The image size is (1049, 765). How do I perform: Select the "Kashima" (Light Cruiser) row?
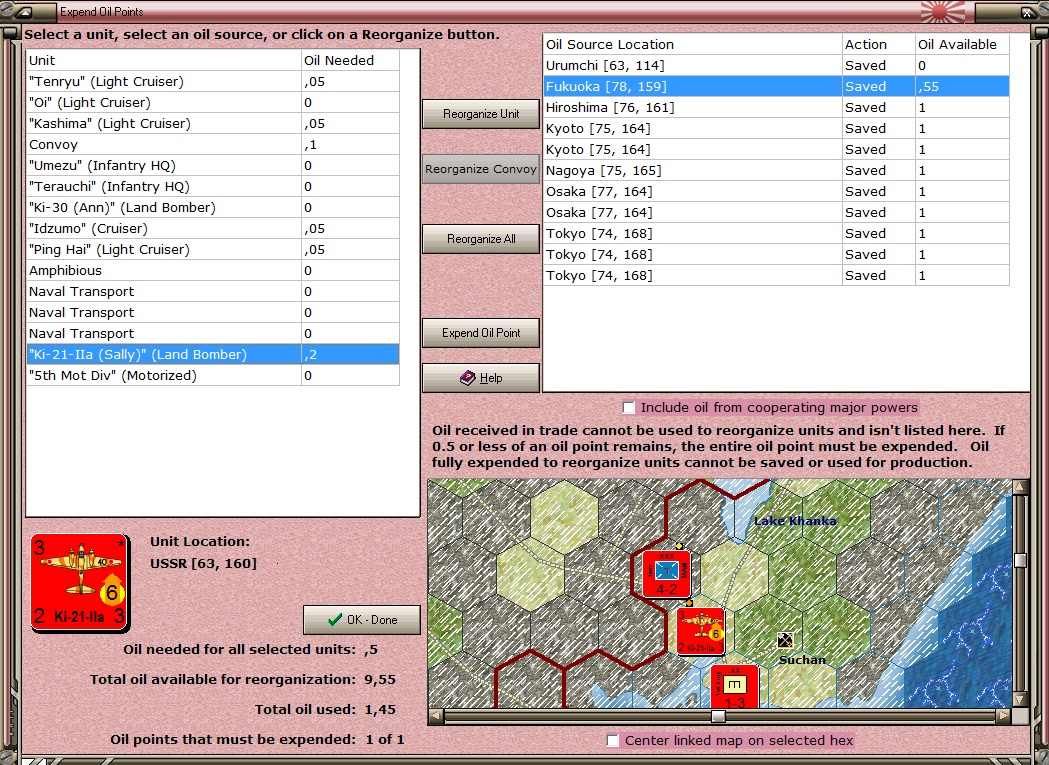click(213, 124)
